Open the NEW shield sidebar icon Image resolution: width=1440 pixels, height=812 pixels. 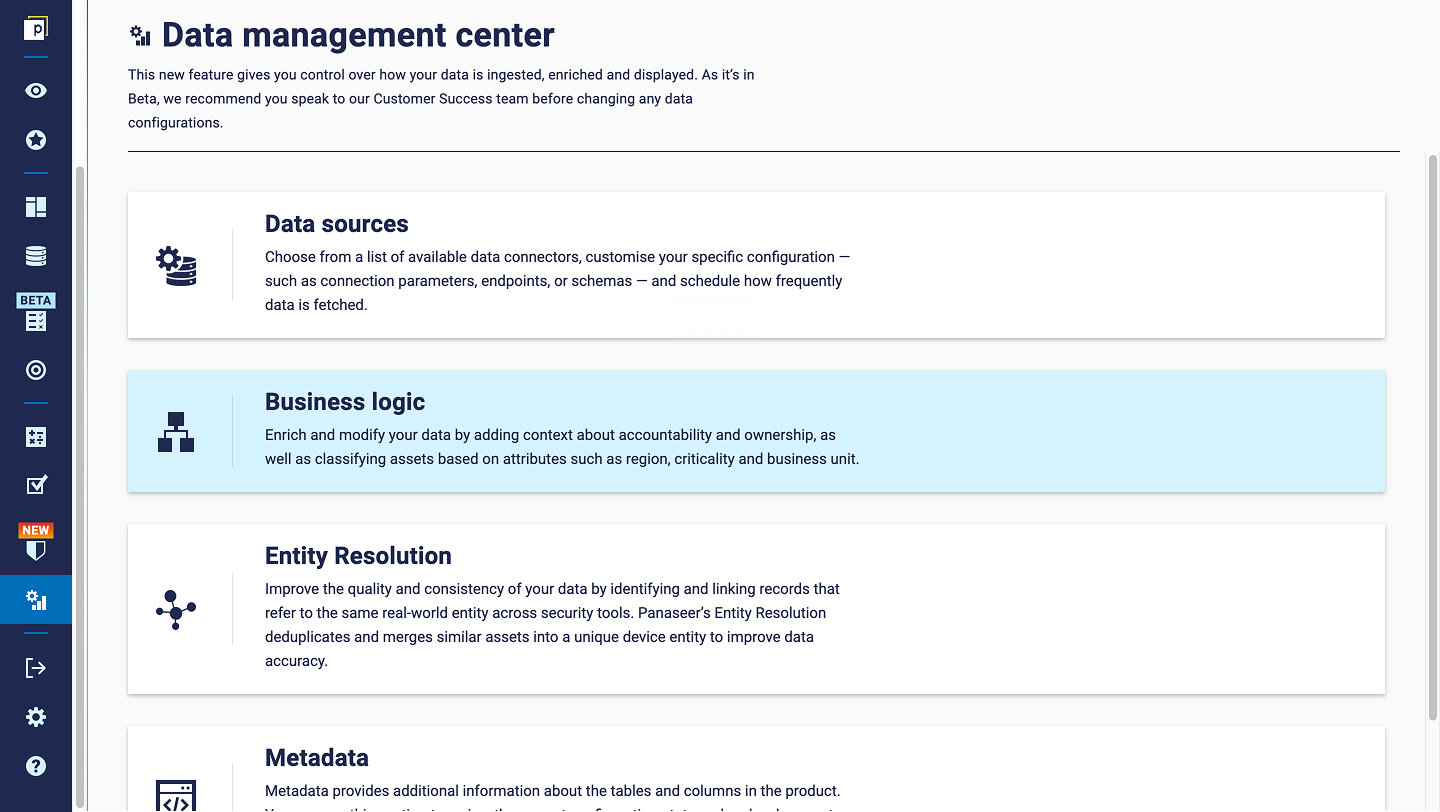coord(36,543)
